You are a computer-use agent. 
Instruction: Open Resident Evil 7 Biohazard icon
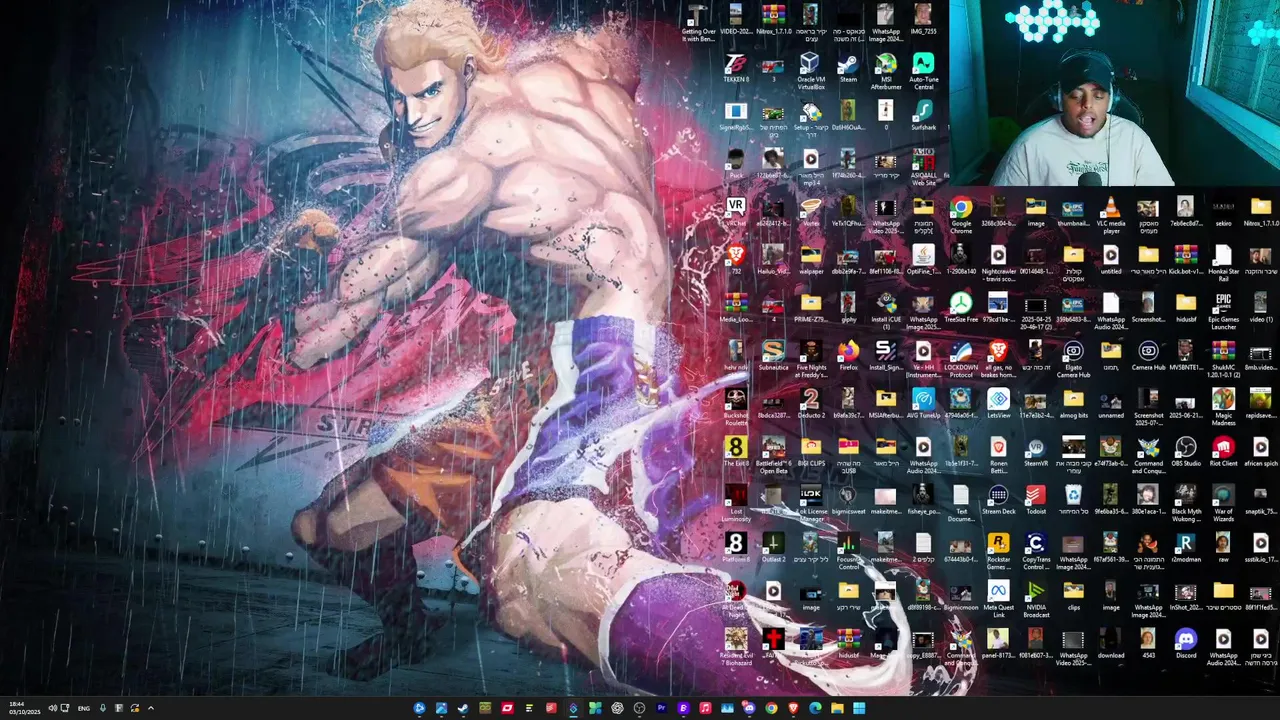click(736, 647)
